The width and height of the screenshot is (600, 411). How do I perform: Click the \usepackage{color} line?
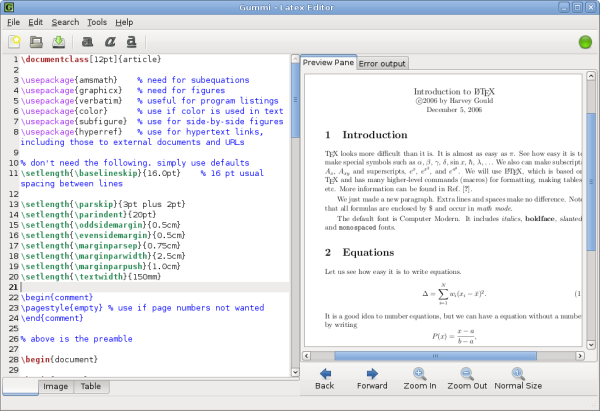tap(152, 111)
